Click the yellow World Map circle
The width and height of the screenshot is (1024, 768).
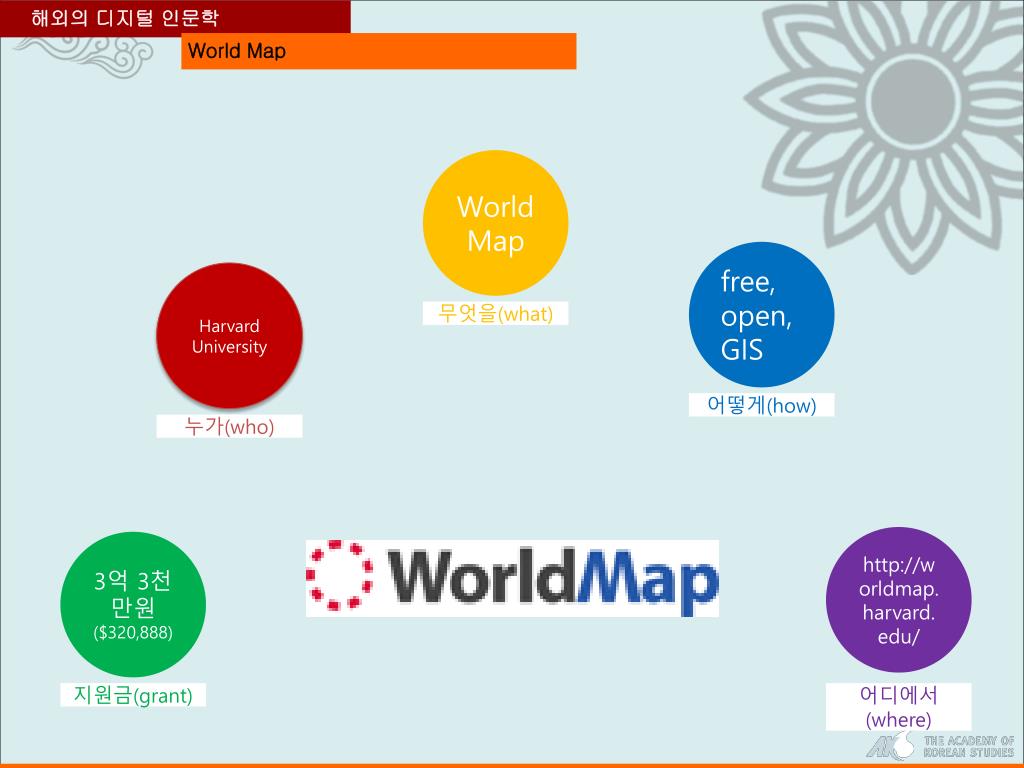[x=495, y=223]
